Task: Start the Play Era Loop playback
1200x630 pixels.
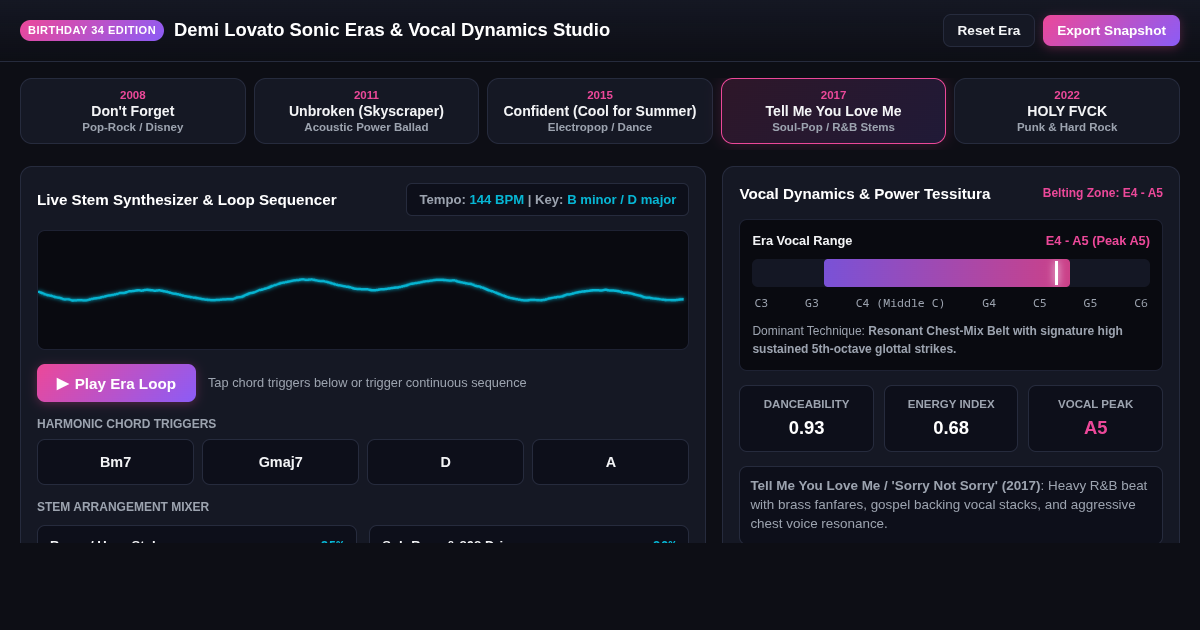Action: (116, 383)
